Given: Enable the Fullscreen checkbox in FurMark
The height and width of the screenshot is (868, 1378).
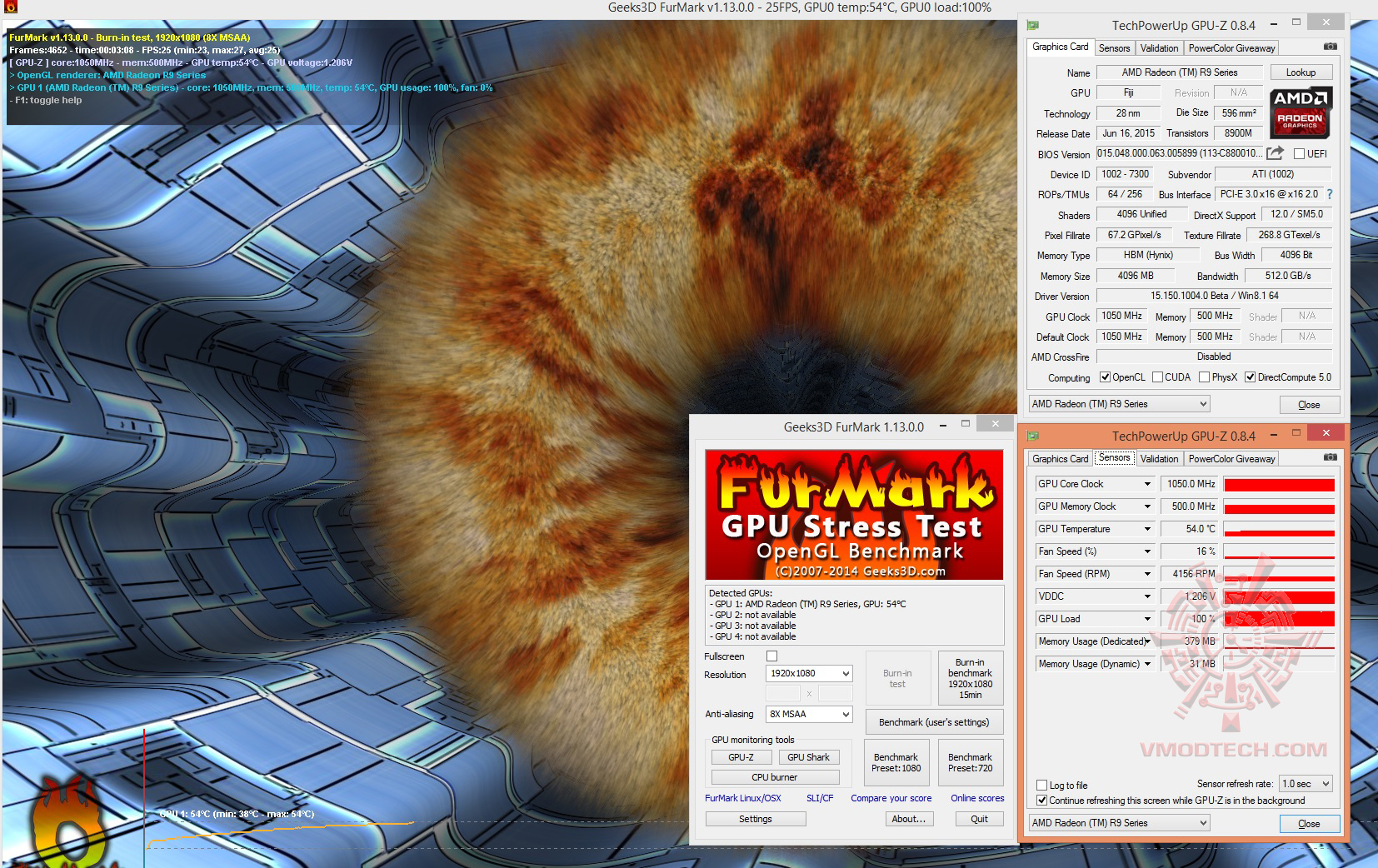Looking at the screenshot, I should [x=771, y=656].
